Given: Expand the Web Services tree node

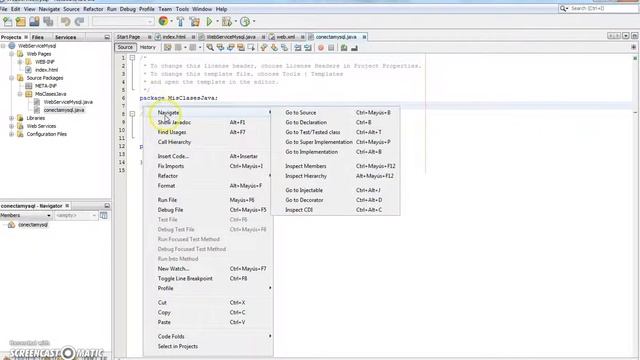Looking at the screenshot, I should (x=11, y=126).
